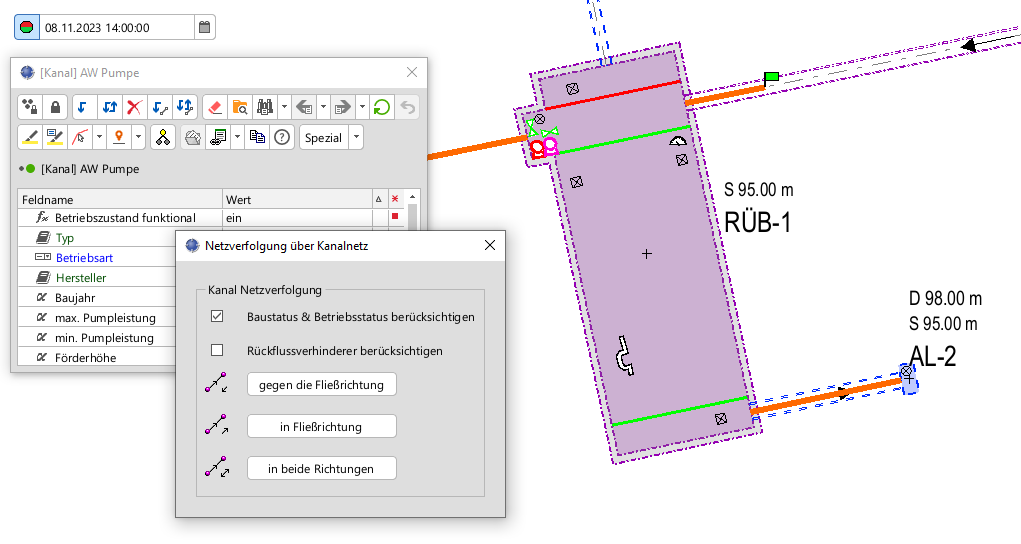Edit the date-time field 08.11.2023 14:00:00

tap(117, 27)
